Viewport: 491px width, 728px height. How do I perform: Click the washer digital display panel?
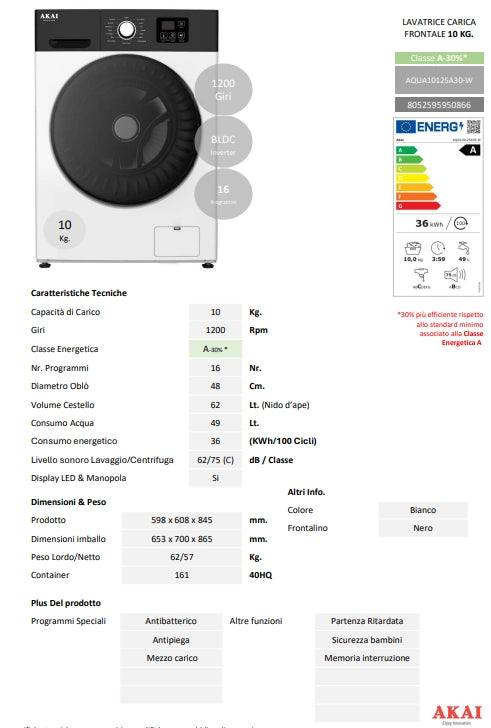coord(172,30)
